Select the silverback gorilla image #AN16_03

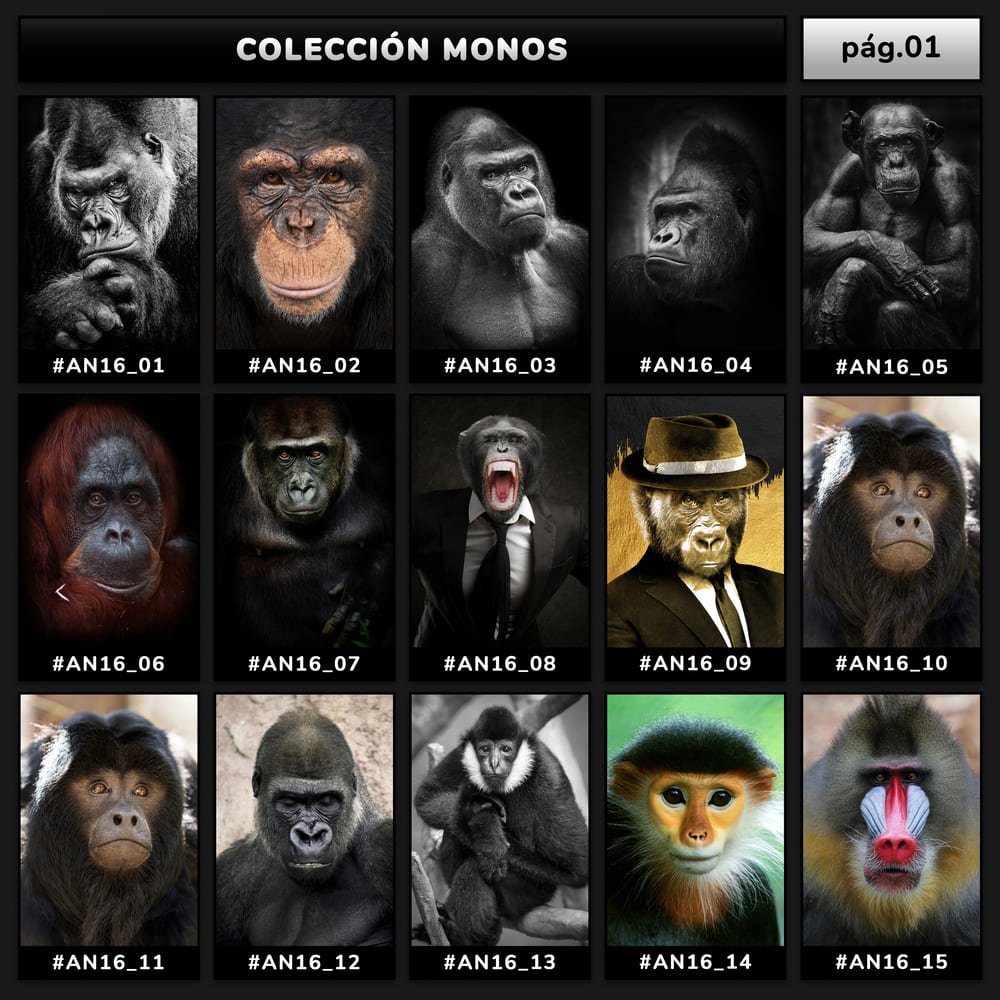[x=499, y=223]
